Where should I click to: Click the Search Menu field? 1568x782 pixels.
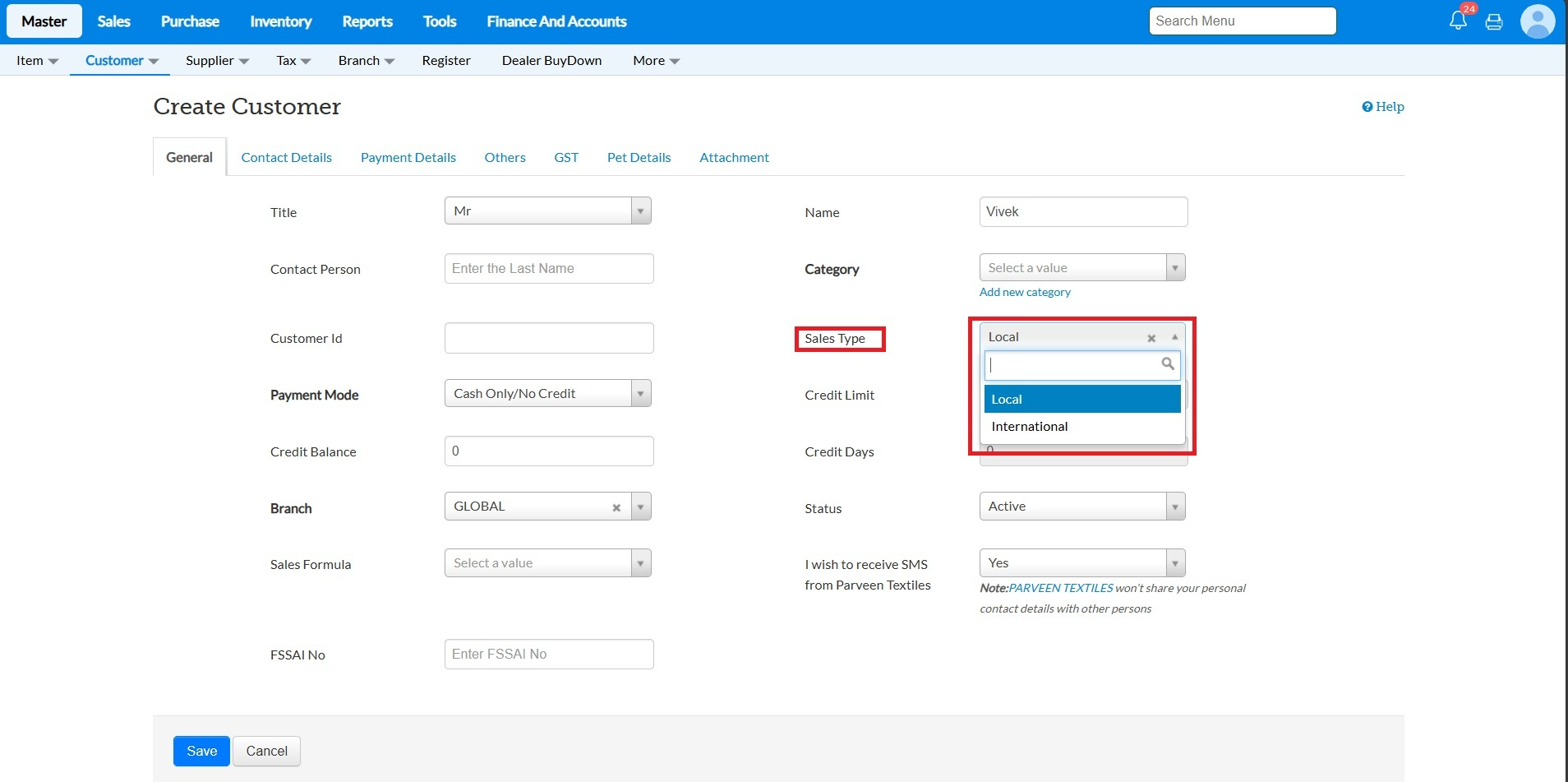tap(1242, 21)
